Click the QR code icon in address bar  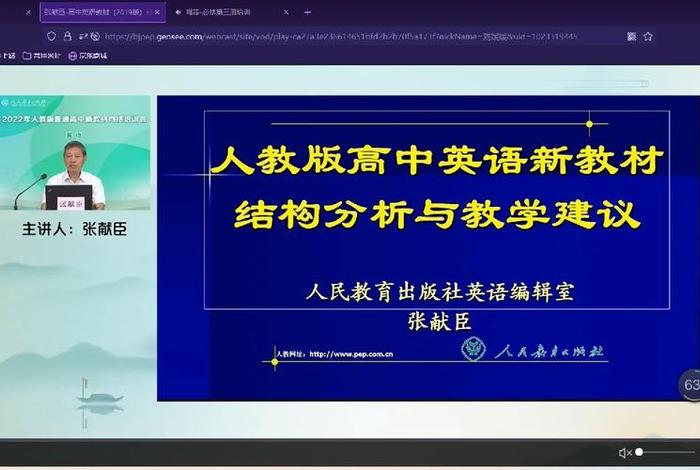tap(631, 36)
